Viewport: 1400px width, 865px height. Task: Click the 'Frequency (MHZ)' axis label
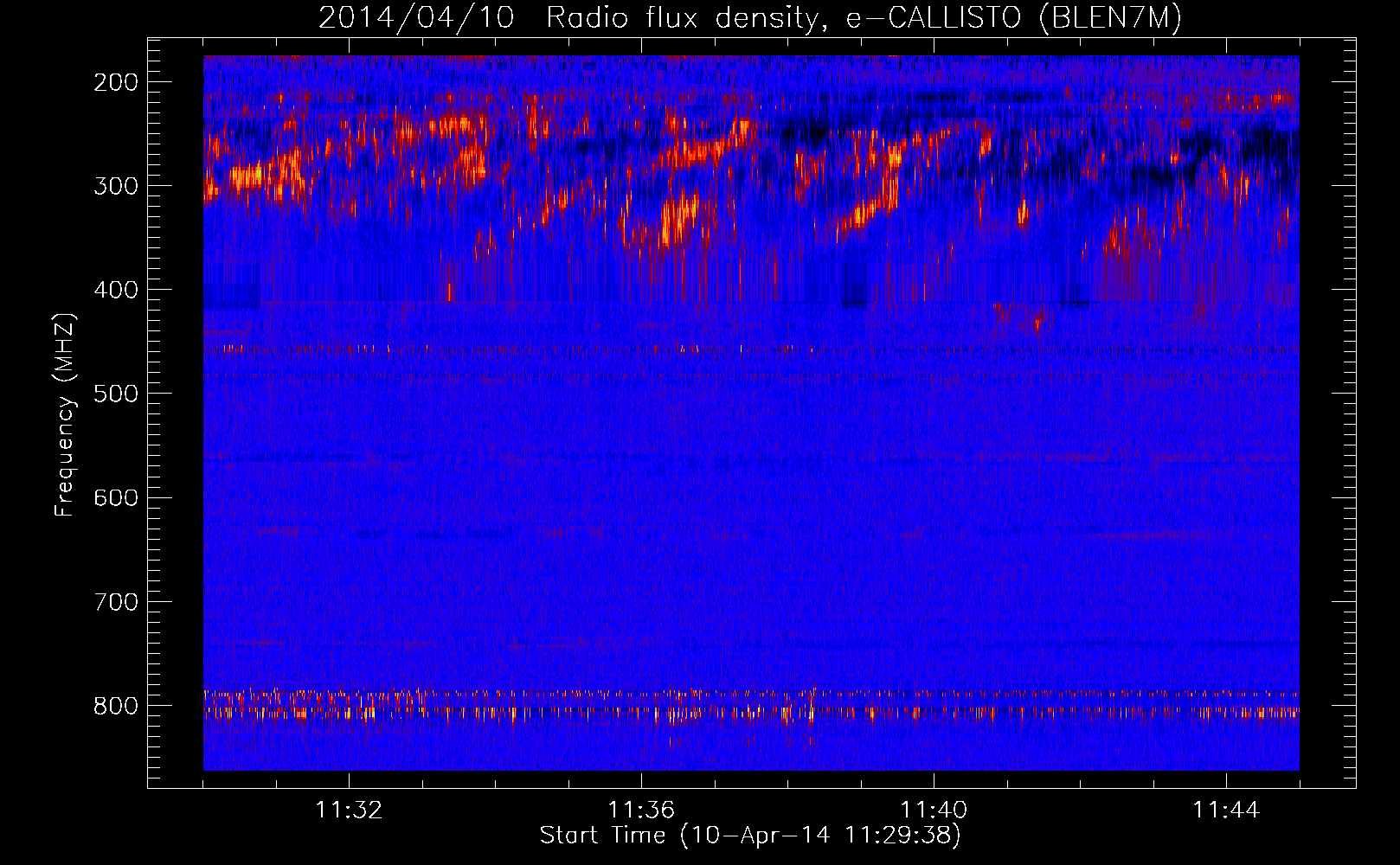[x=65, y=414]
